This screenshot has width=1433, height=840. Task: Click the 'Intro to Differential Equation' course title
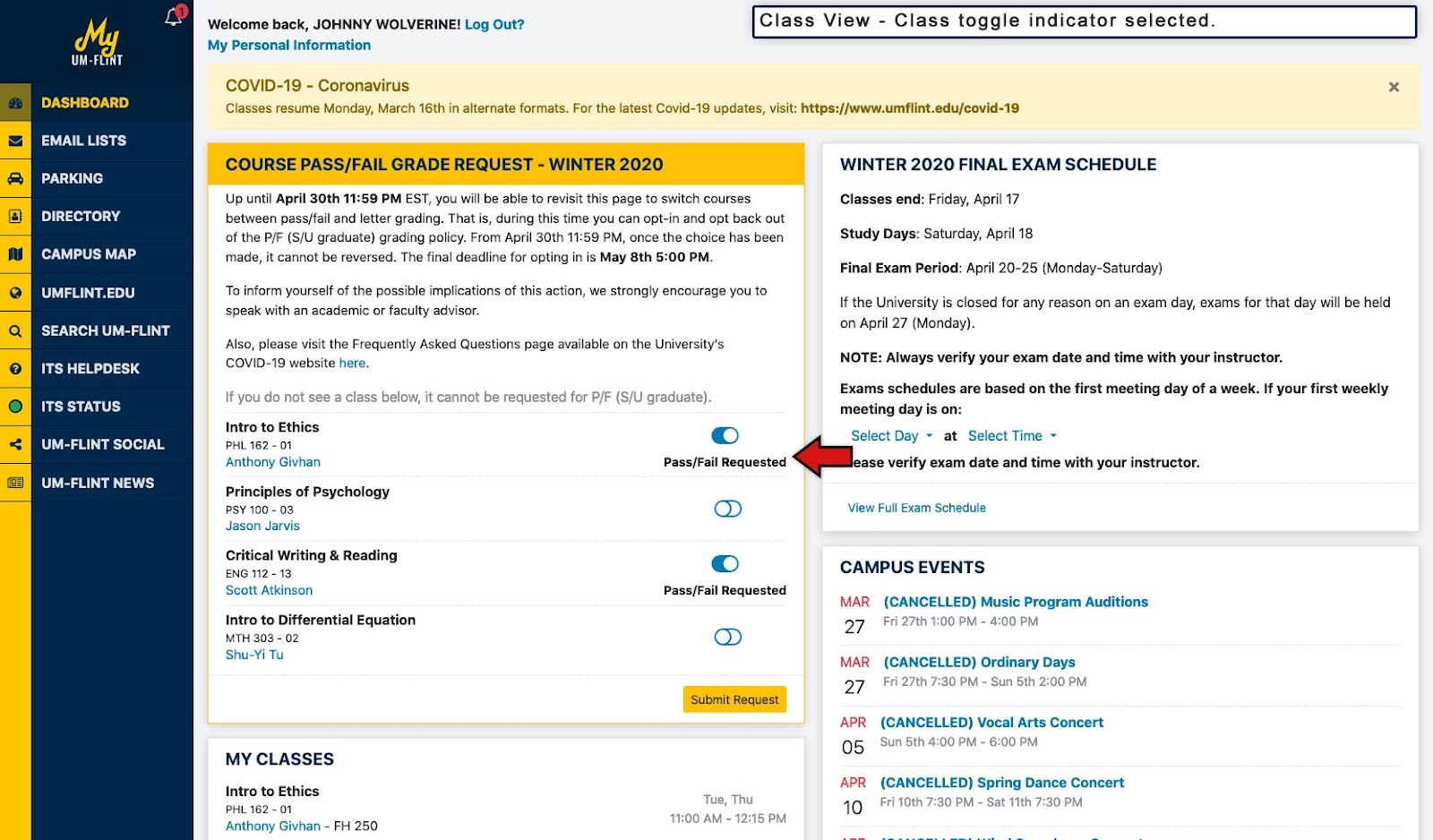click(x=321, y=620)
